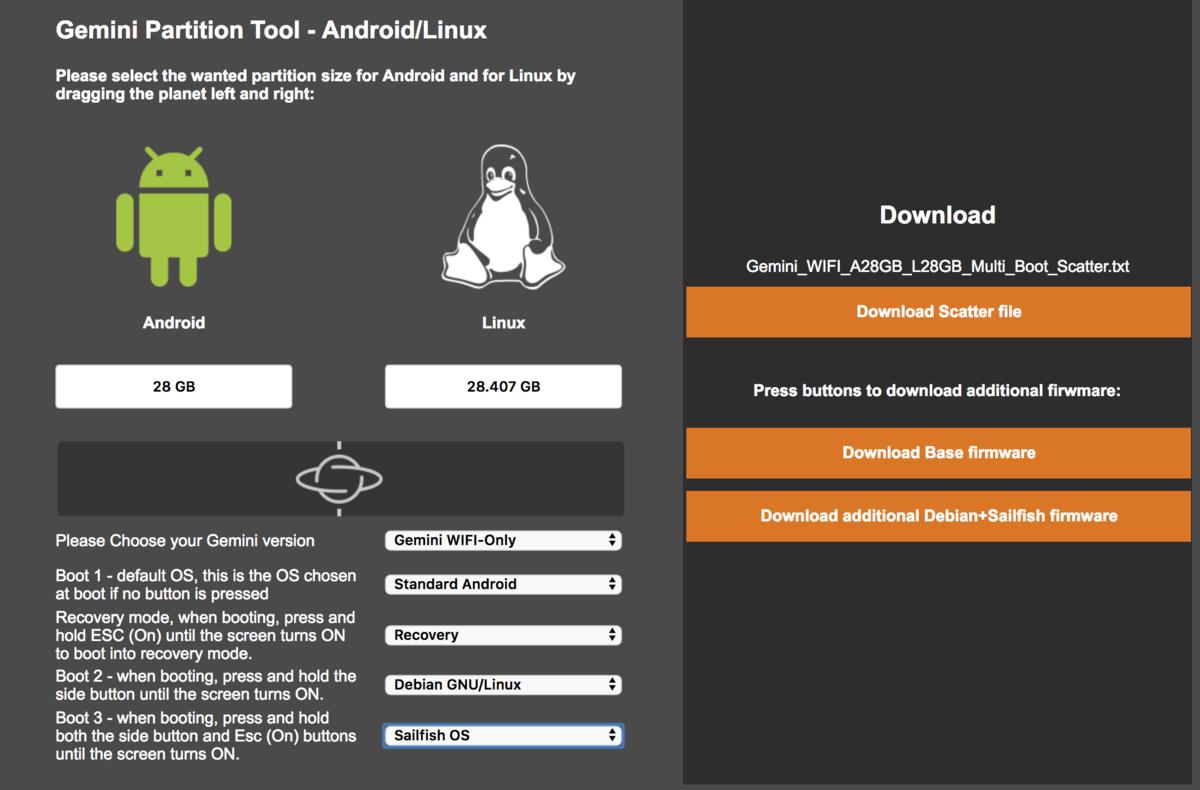
Task: Click the Android robot icon
Action: pyautogui.click(x=173, y=215)
